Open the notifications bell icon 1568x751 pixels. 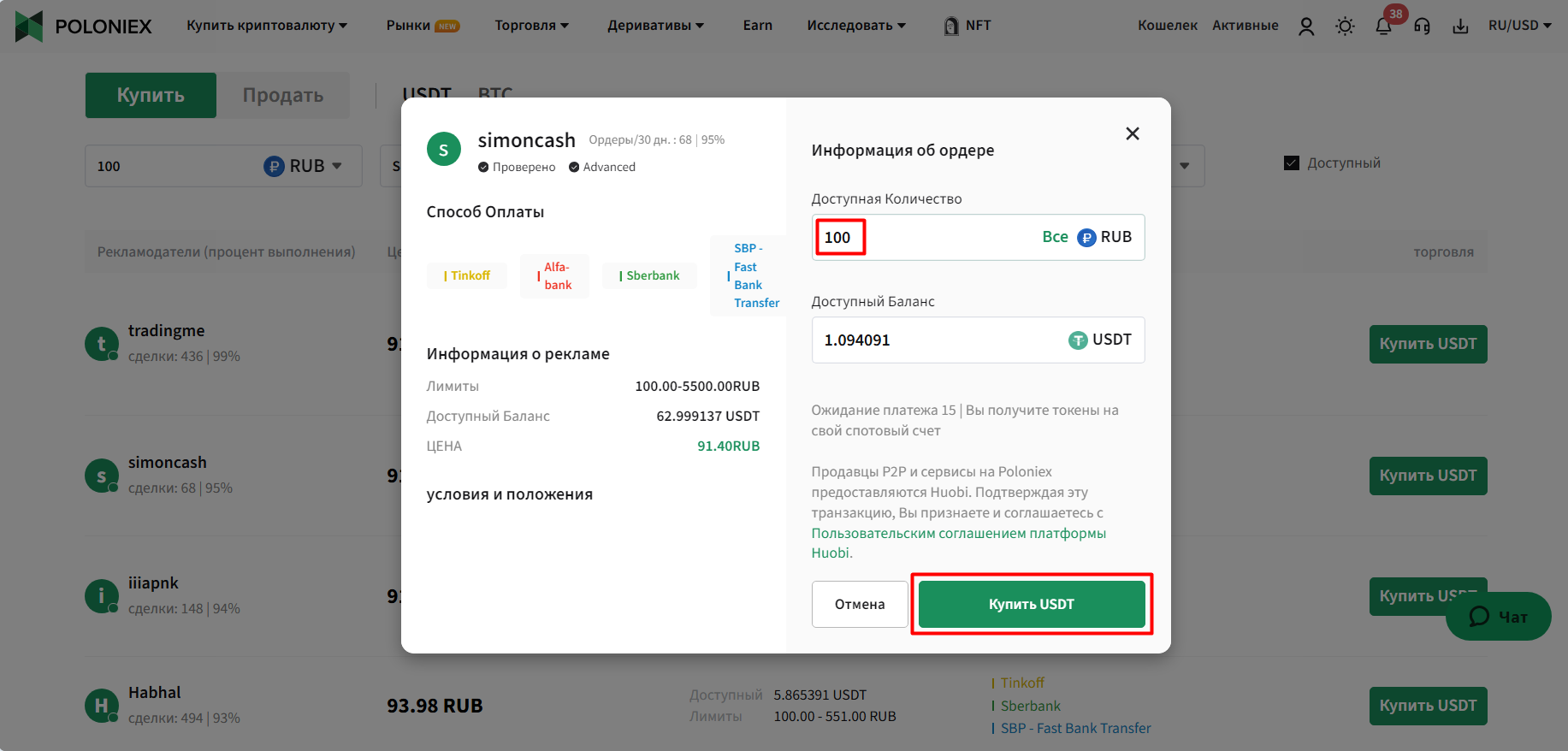1383,27
